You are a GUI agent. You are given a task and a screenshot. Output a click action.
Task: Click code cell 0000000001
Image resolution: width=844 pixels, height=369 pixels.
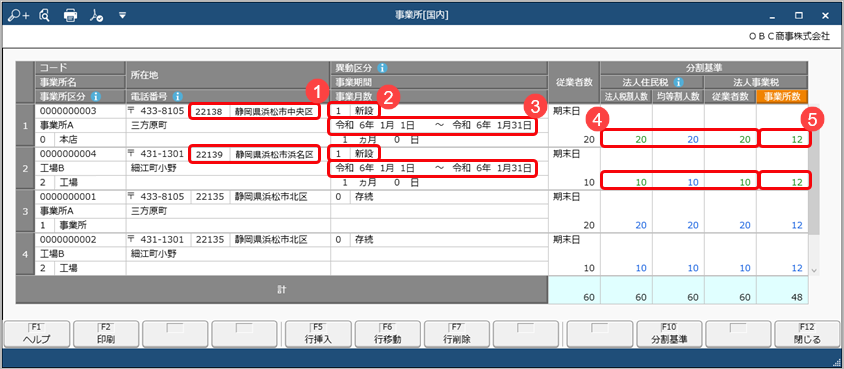click(80, 197)
